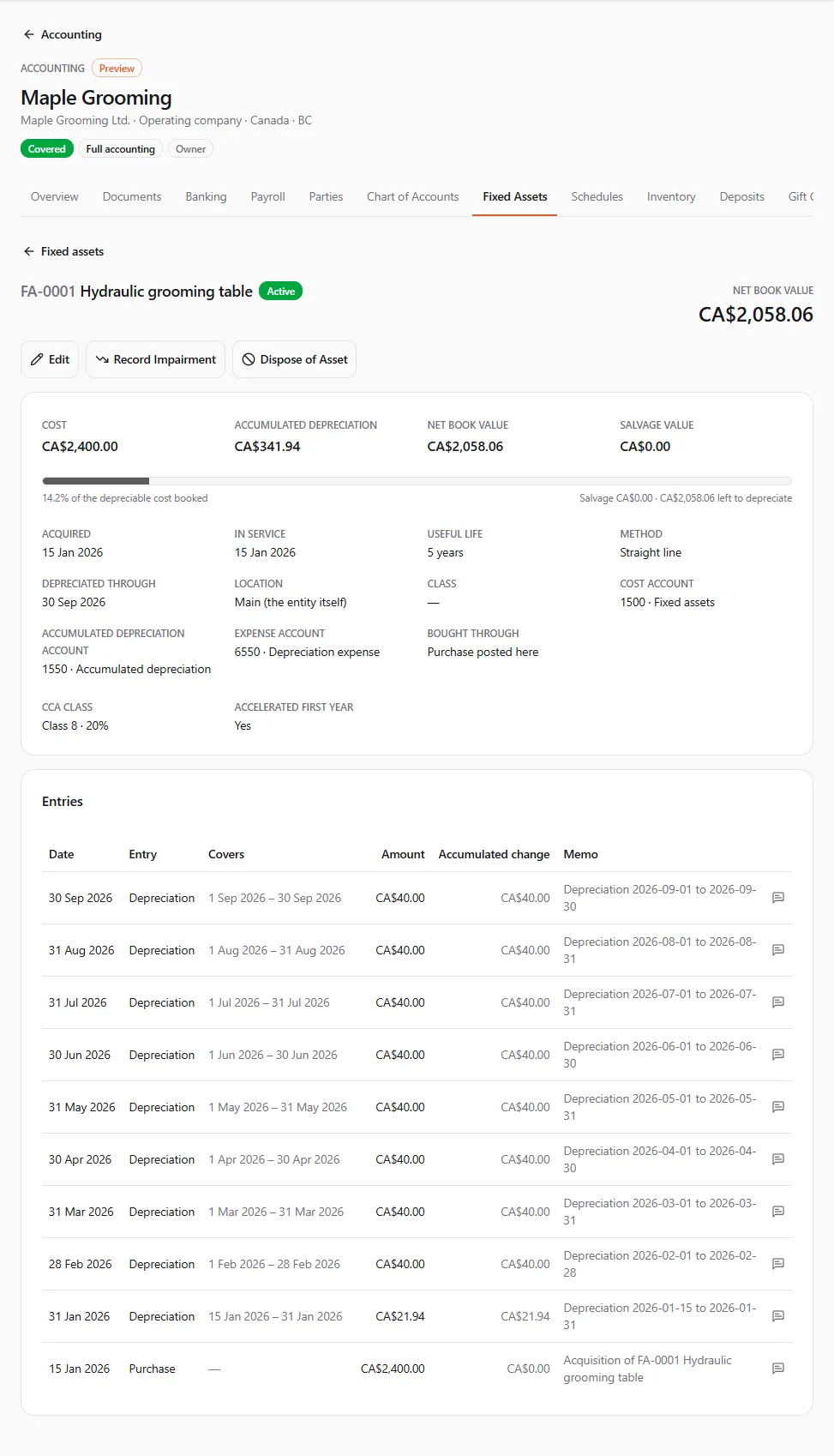Click the Entry column header
Screen dimensions: 834x1456
point(143,854)
